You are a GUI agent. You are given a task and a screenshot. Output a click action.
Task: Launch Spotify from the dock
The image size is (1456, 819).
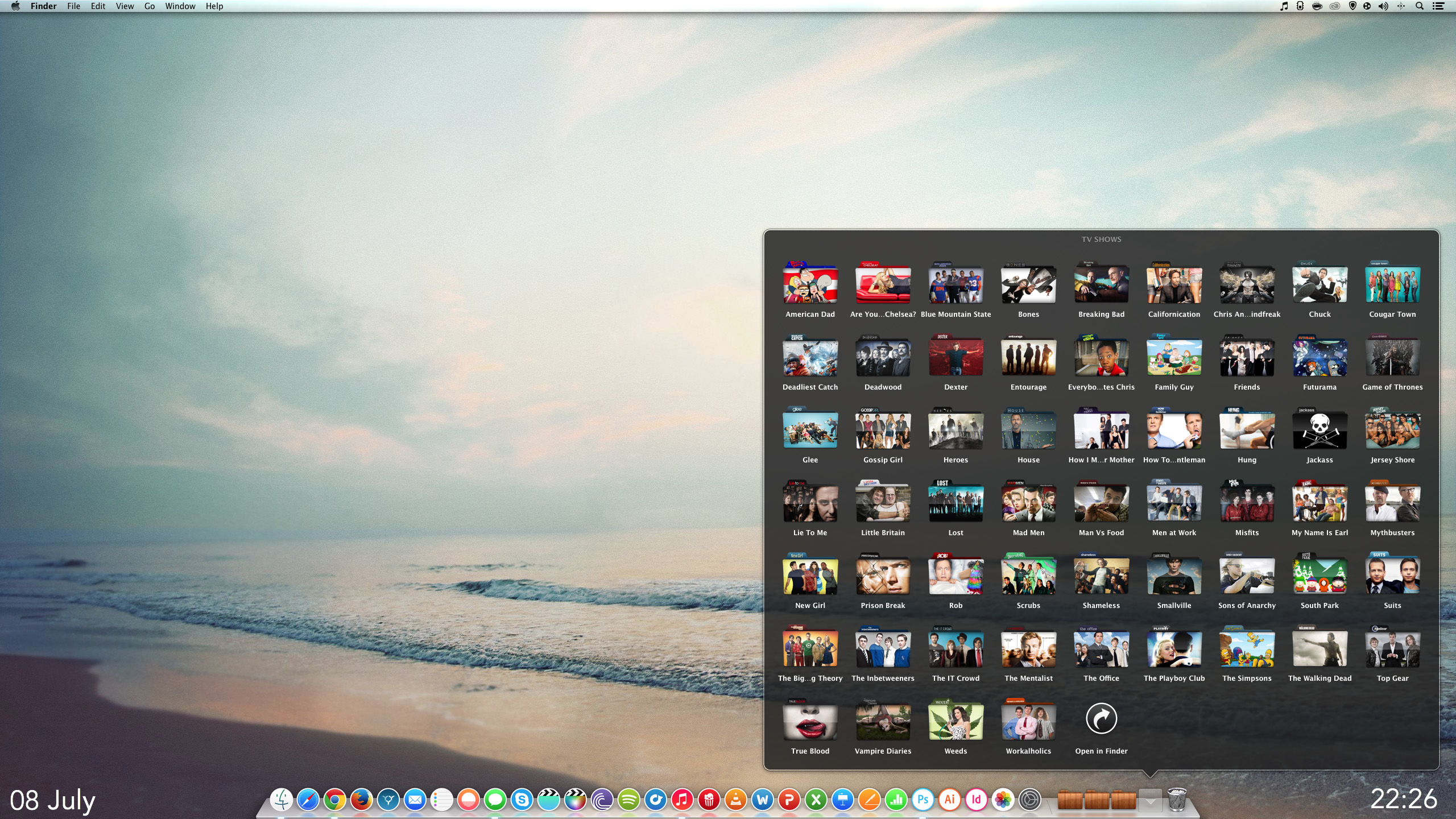click(629, 800)
